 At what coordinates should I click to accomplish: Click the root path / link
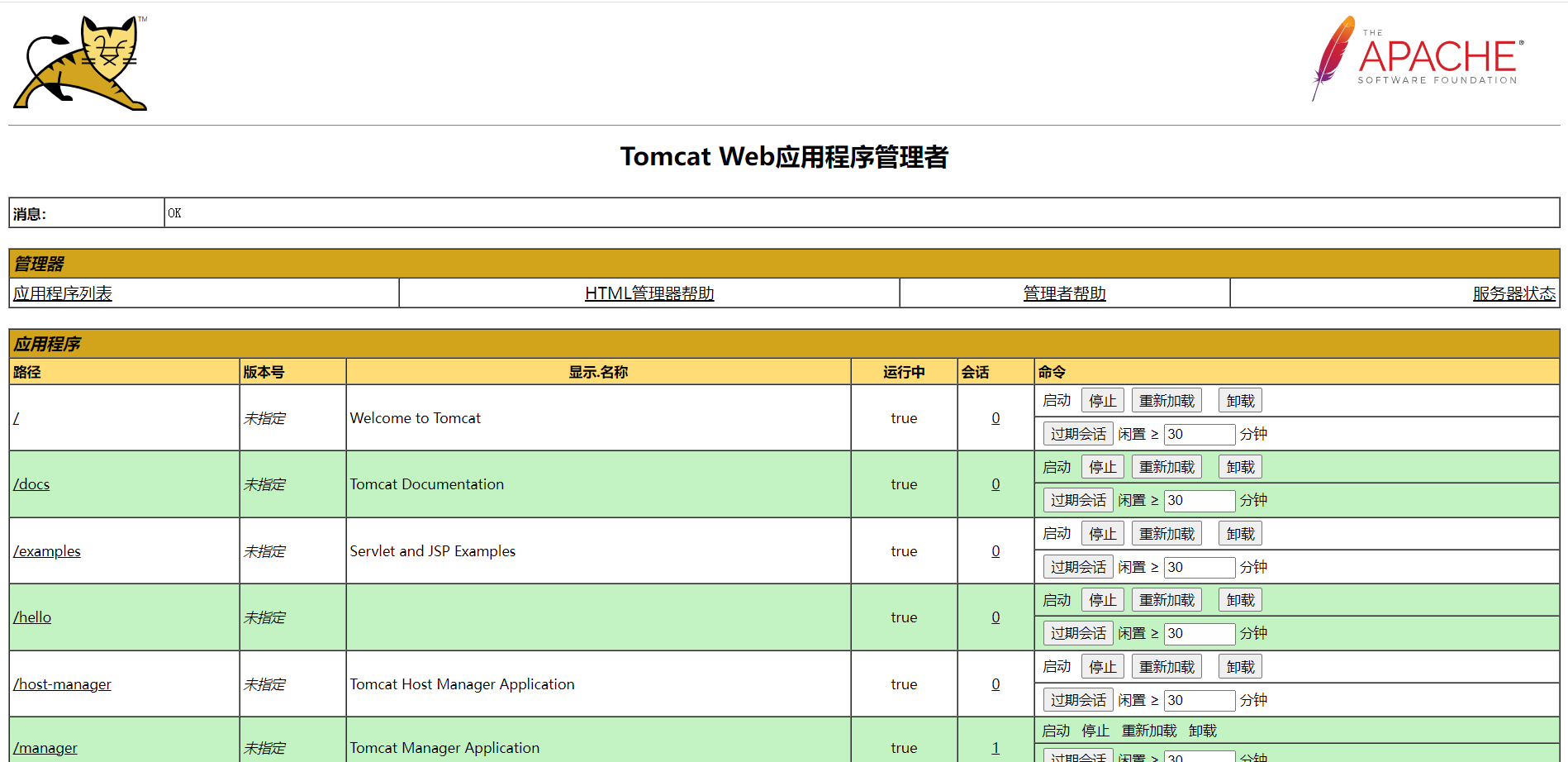click(x=15, y=417)
